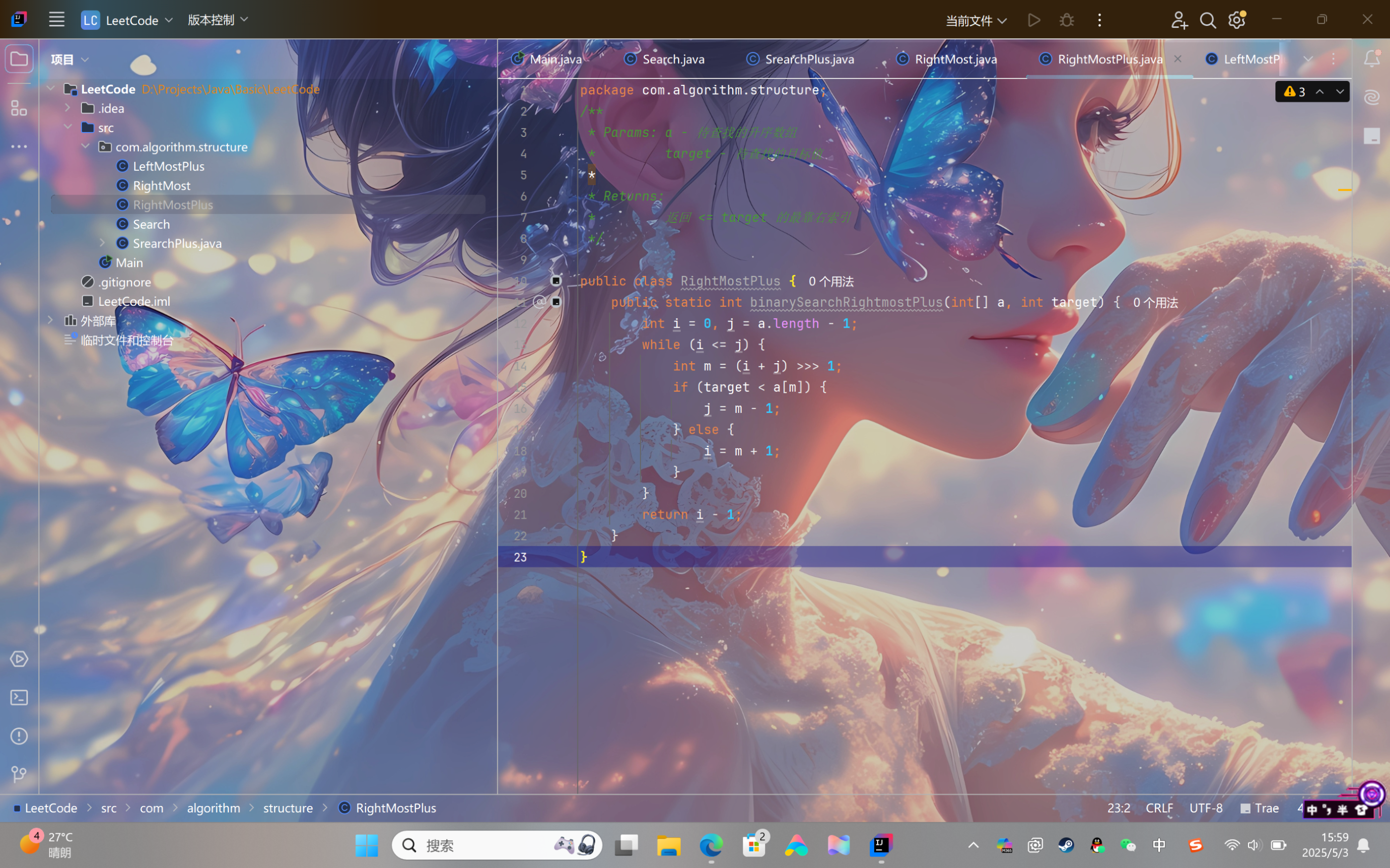The width and height of the screenshot is (1390, 868).
Task: Open Microsoft Edge from taskbar
Action: pyautogui.click(x=711, y=845)
